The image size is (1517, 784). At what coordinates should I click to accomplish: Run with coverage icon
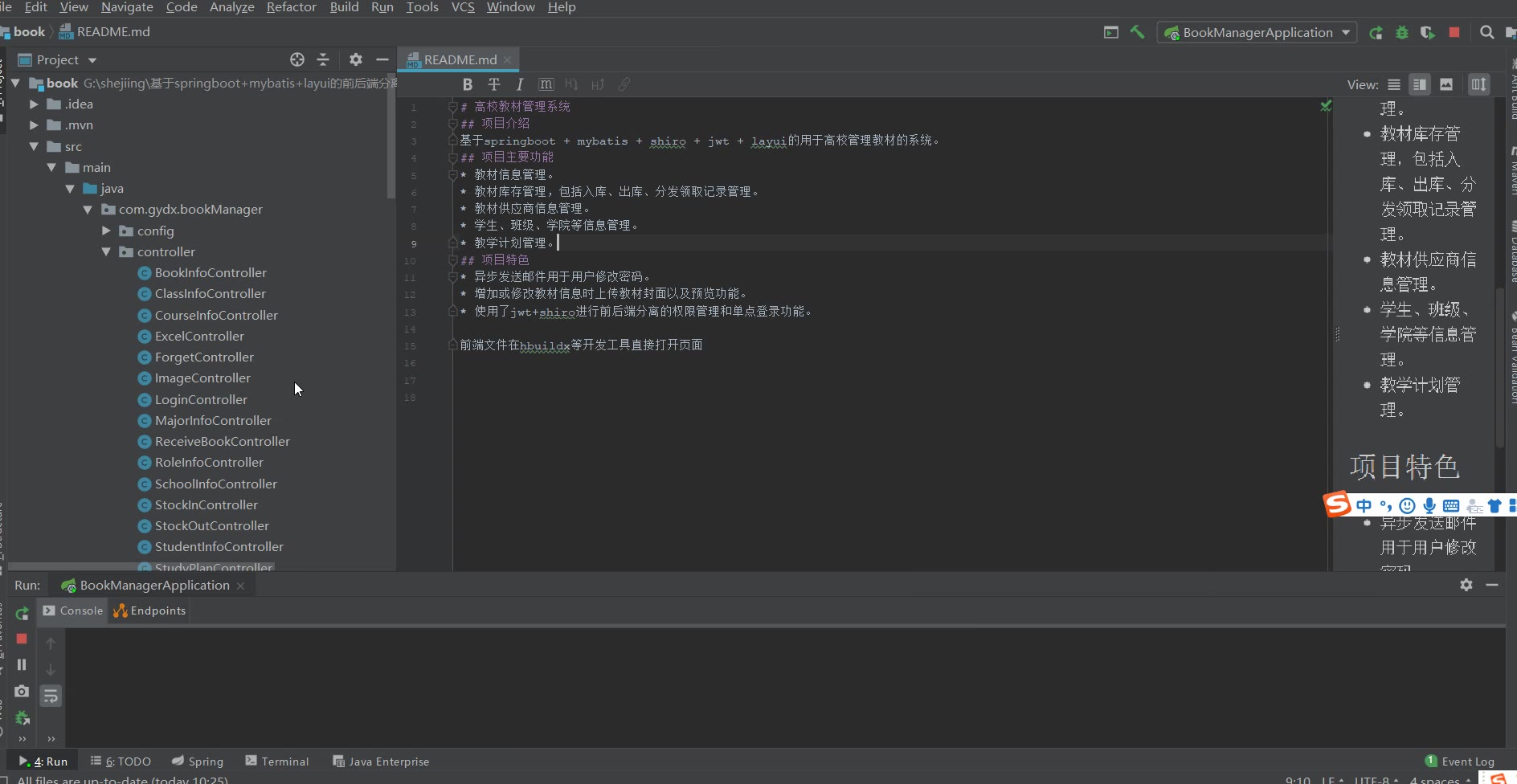[x=1428, y=32]
